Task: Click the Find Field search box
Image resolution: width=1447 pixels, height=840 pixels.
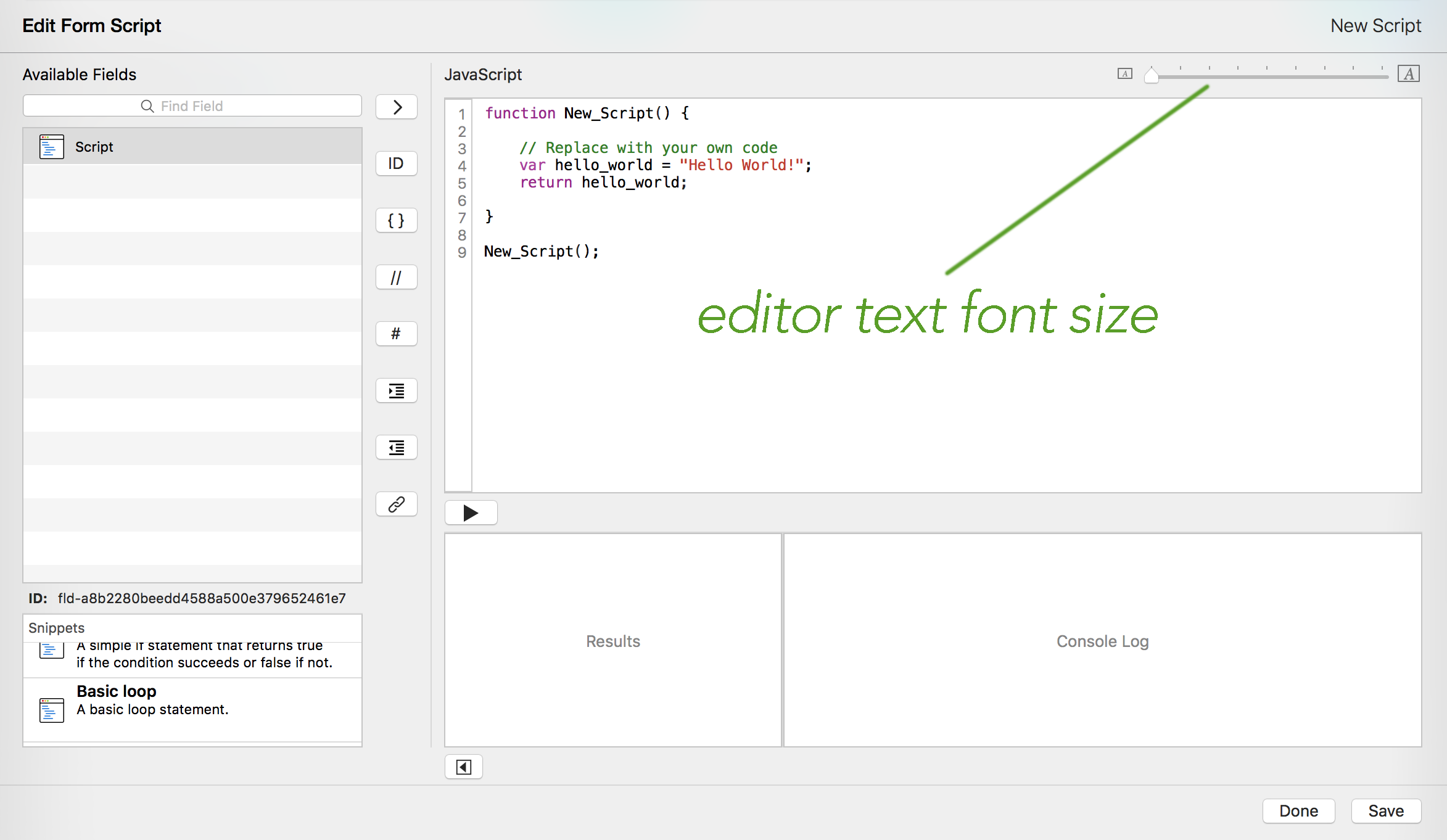Action: click(x=192, y=106)
